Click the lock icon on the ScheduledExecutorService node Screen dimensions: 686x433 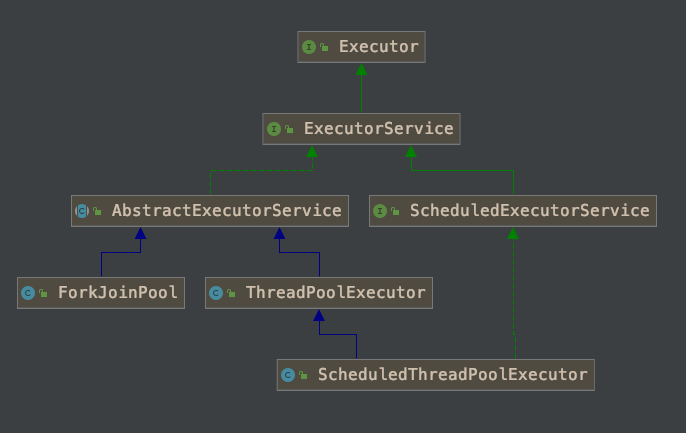click(395, 211)
